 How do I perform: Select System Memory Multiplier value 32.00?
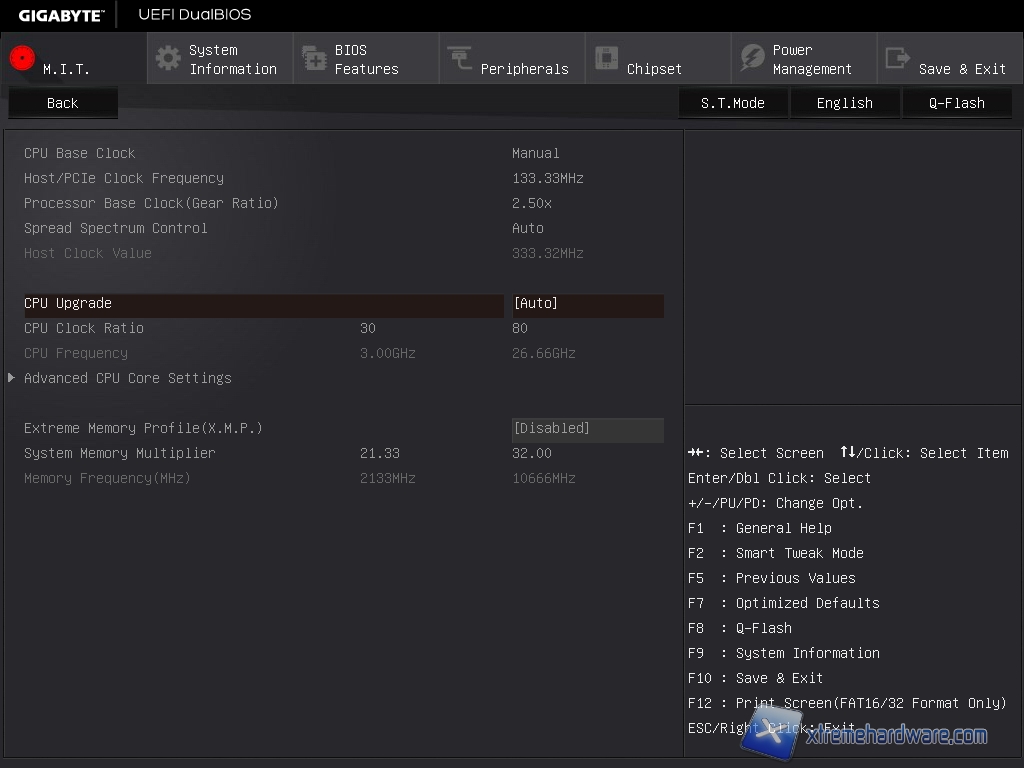coord(531,453)
